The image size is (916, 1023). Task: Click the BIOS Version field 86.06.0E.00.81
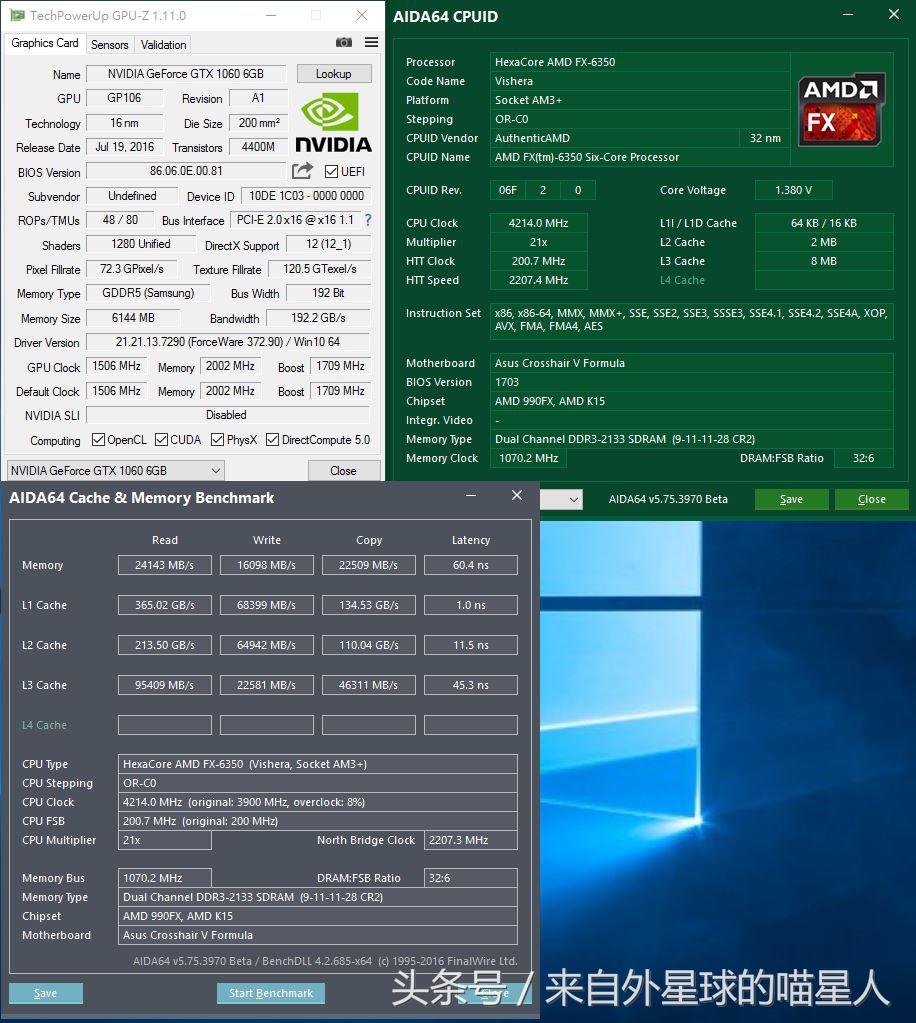pyautogui.click(x=186, y=171)
